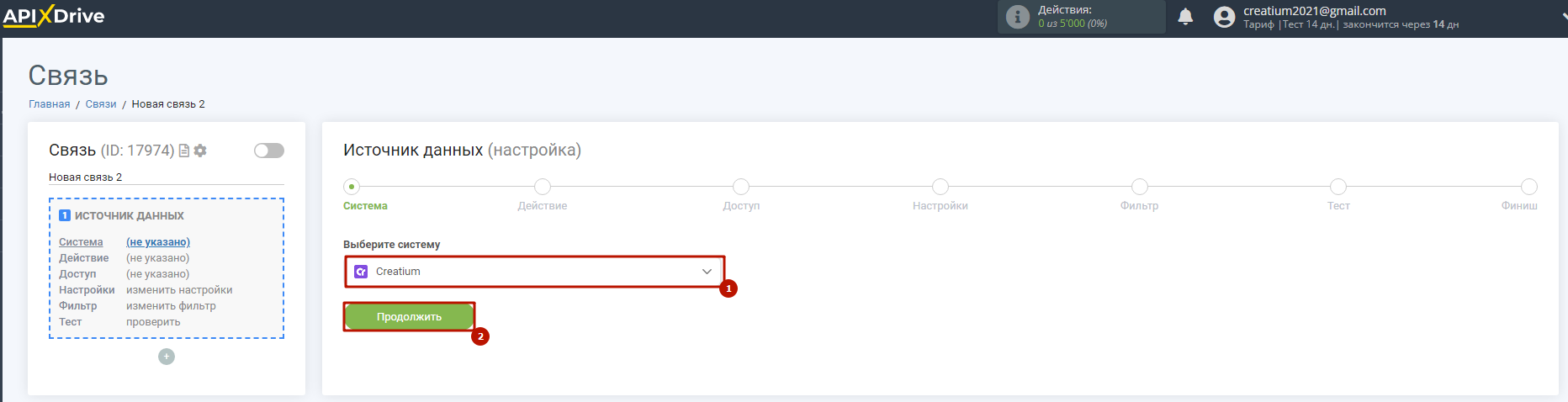
Task: Click the ApiX-Drive logo
Action: pyautogui.click(x=54, y=16)
